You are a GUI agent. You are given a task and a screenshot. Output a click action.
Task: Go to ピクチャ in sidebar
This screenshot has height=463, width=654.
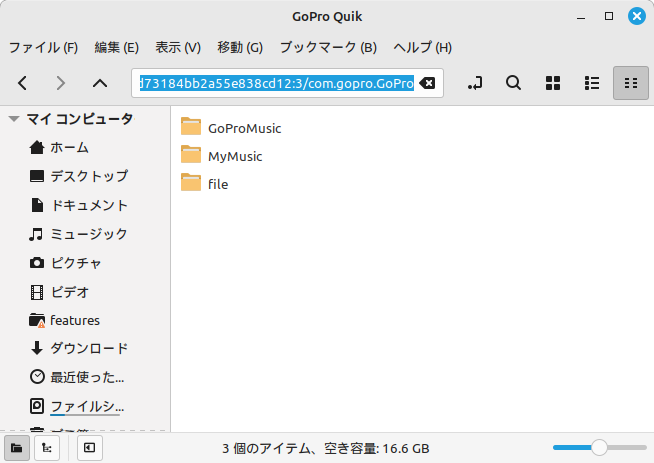[x=76, y=263]
